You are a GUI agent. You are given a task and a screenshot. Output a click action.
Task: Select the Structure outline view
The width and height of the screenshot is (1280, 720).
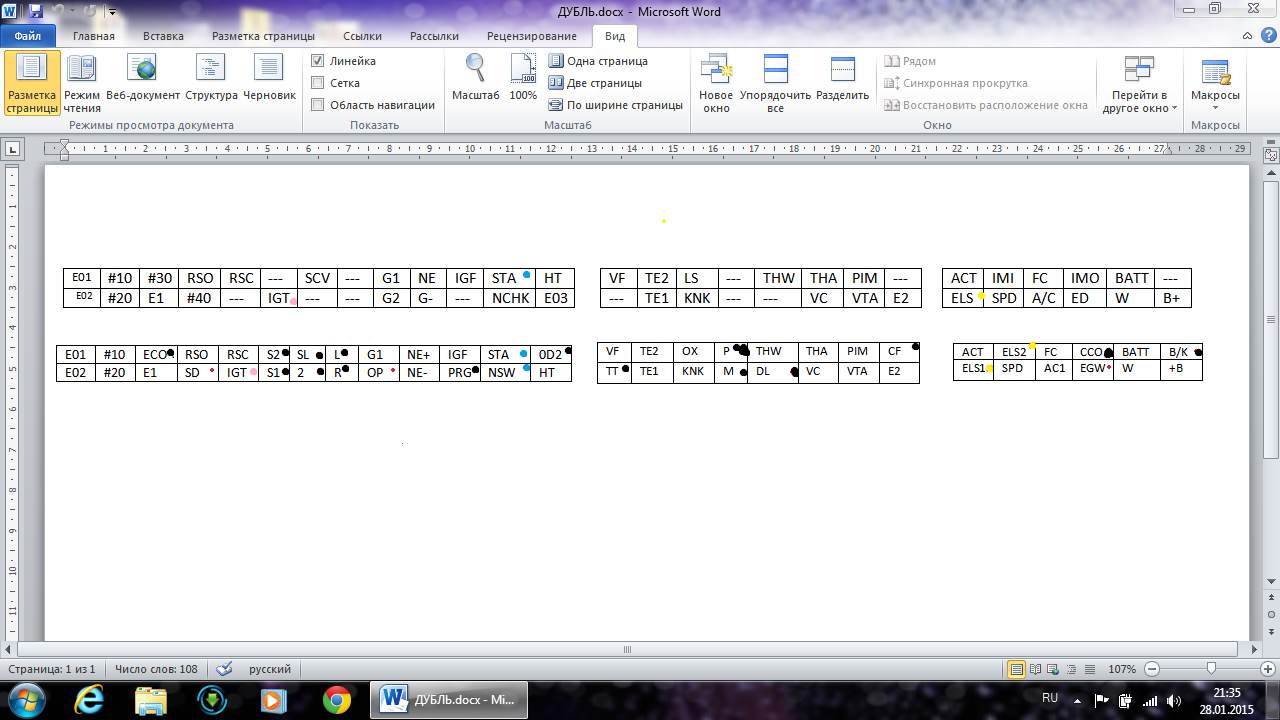pyautogui.click(x=211, y=82)
